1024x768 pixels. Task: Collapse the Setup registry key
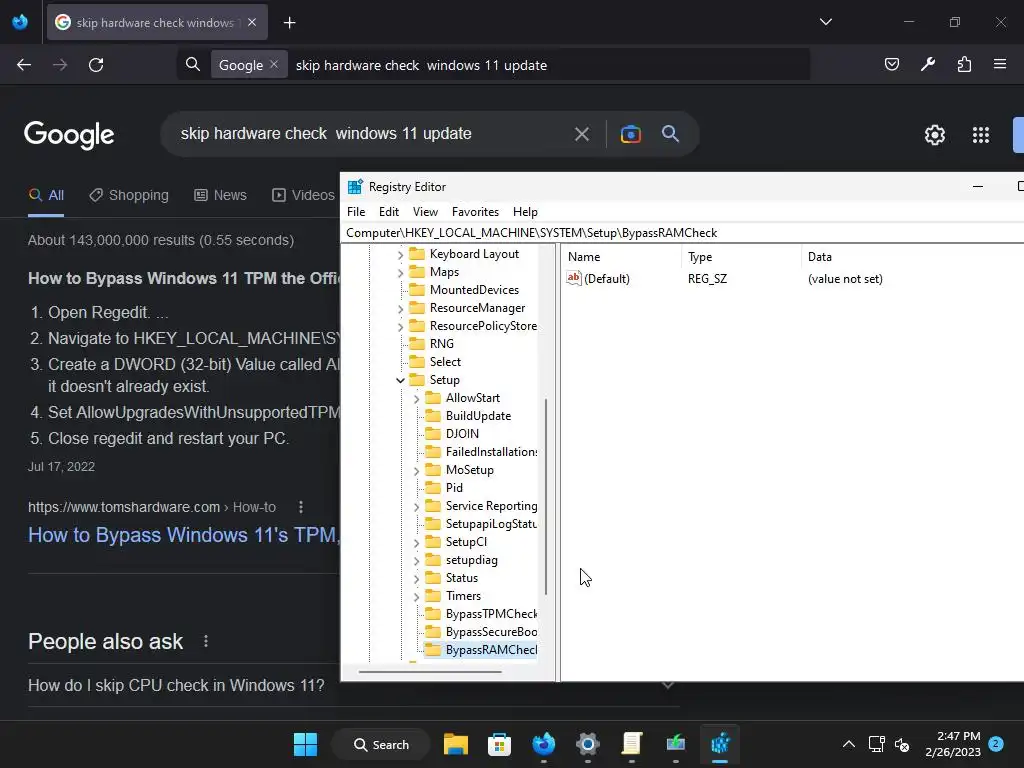(400, 380)
